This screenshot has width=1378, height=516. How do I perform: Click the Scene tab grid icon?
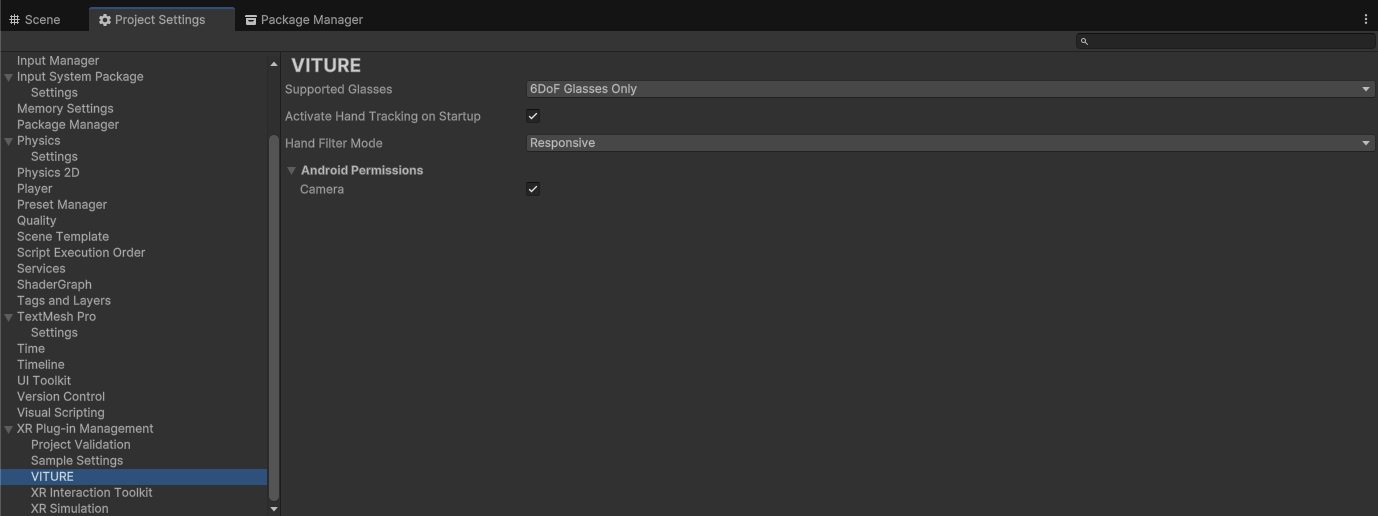[14, 20]
